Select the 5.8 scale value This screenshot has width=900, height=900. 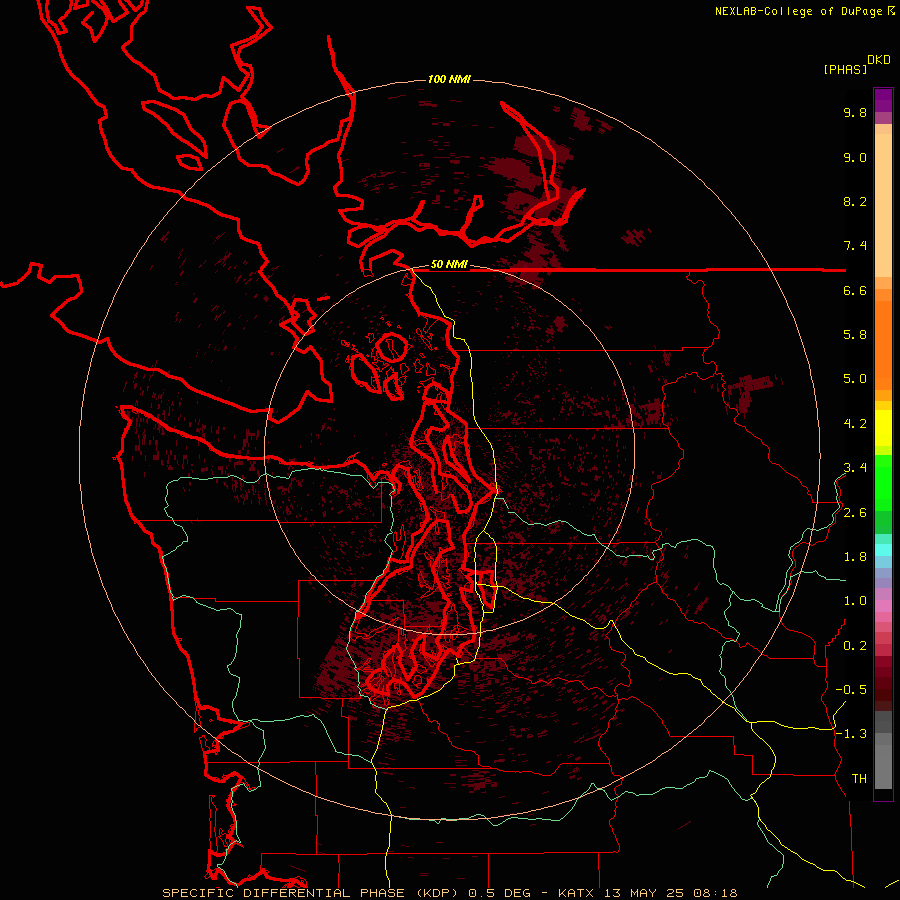coord(855,335)
